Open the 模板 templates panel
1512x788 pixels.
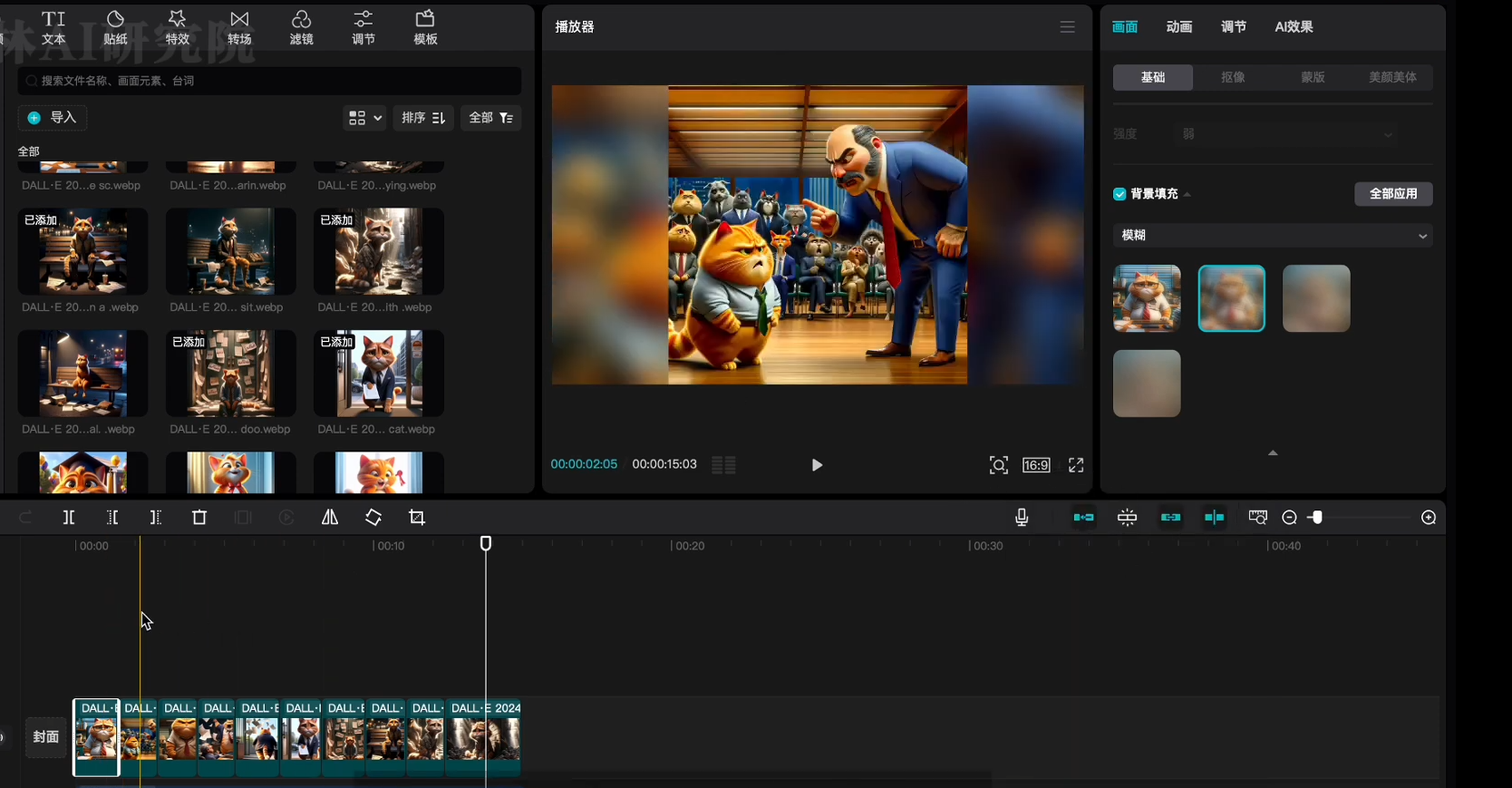425,28
